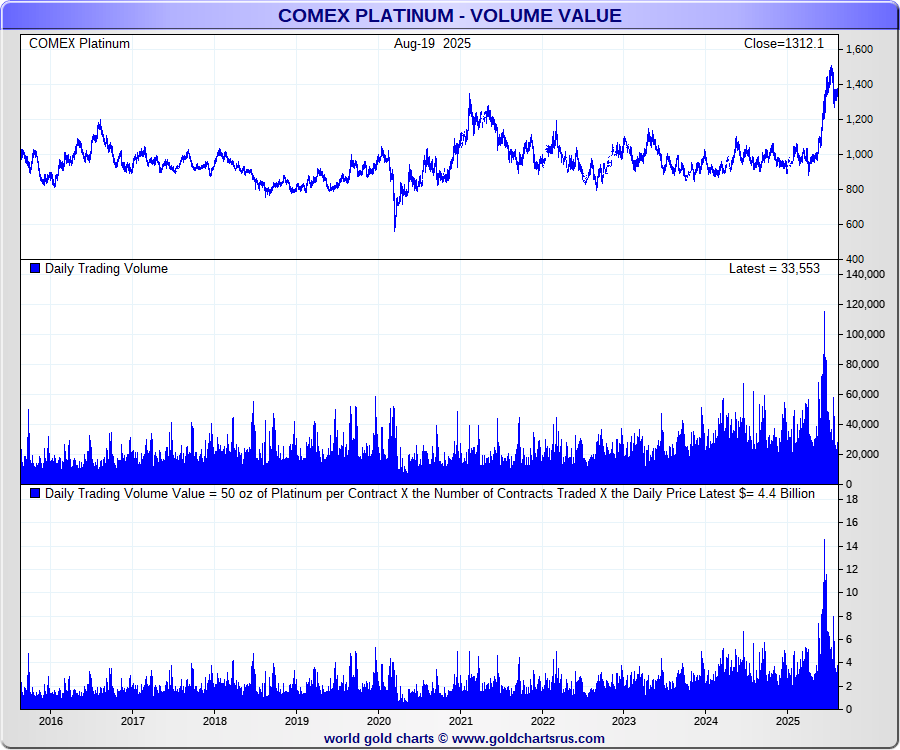Viewport: 900px width, 750px height.
Task: Click the Latest = 33,553 volume value
Action: coord(774,269)
